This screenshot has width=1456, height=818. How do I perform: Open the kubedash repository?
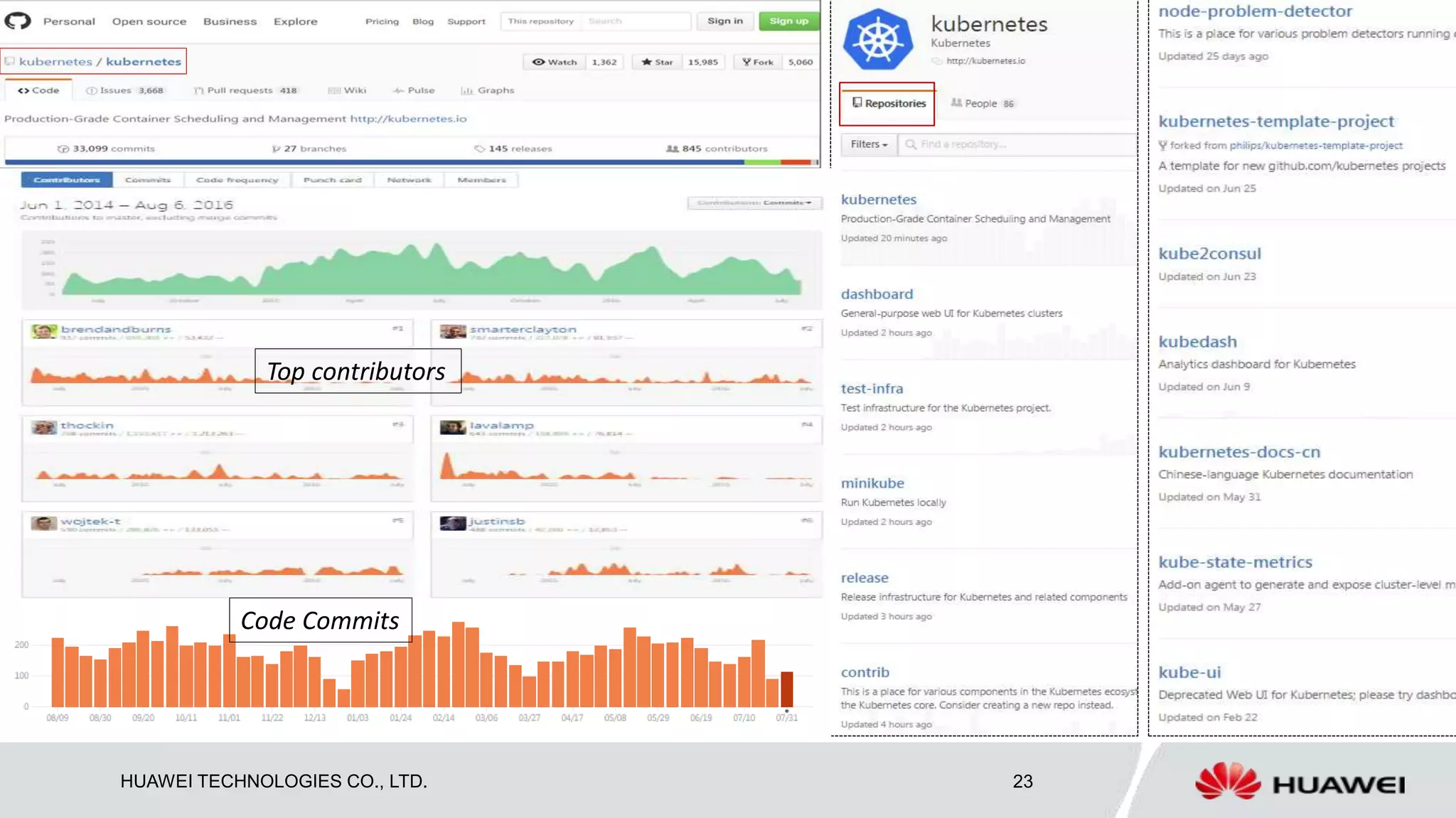(1197, 342)
